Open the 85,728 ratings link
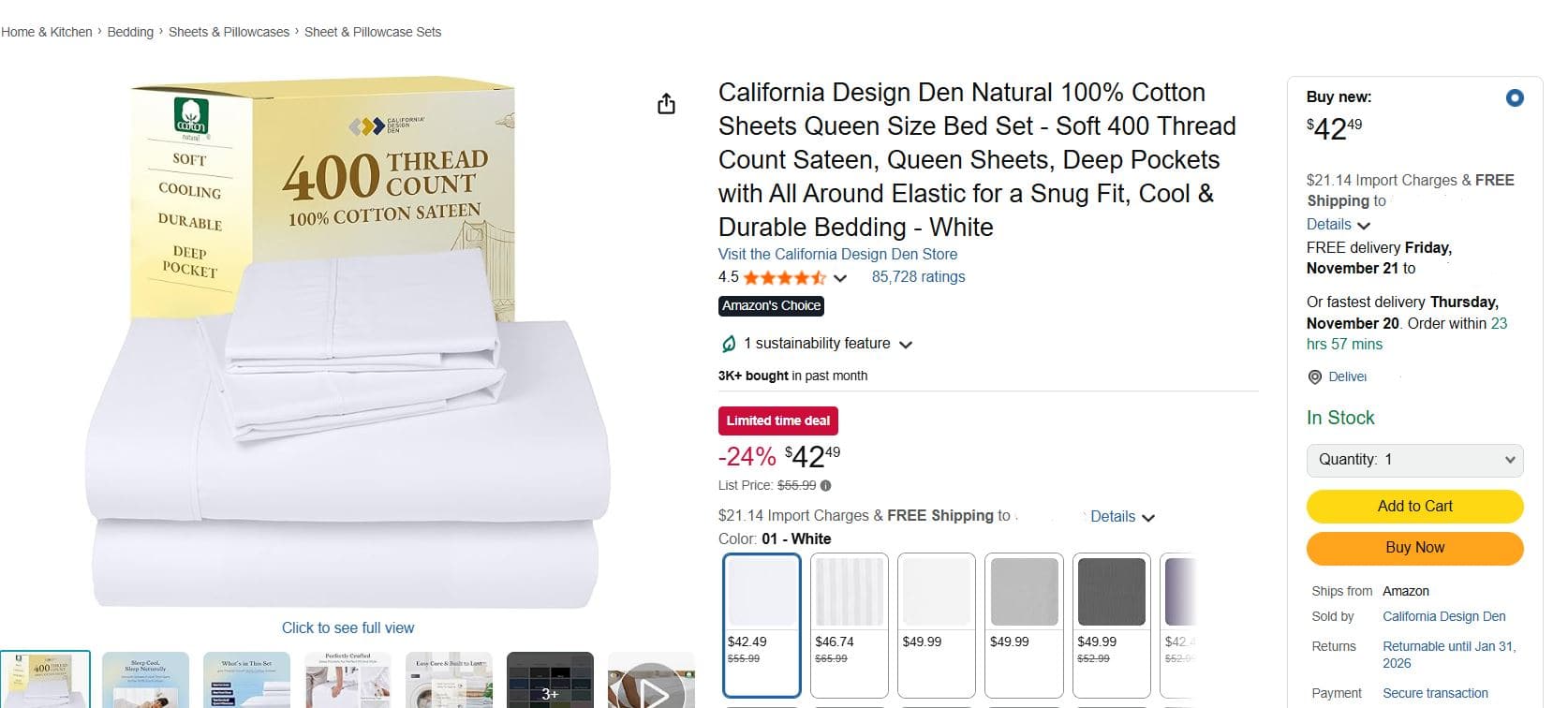The height and width of the screenshot is (708, 1568). pyautogui.click(x=918, y=277)
